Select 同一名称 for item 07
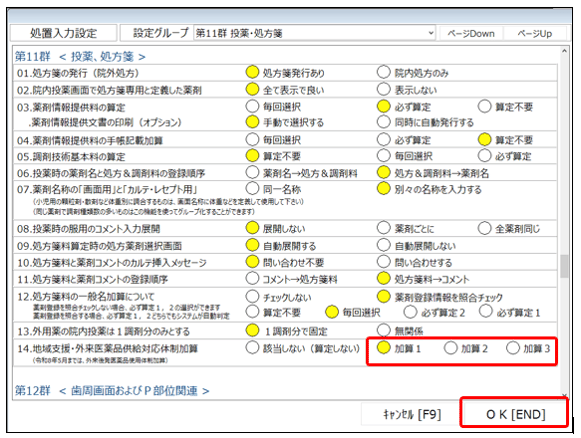581x438 pixels. point(252,189)
